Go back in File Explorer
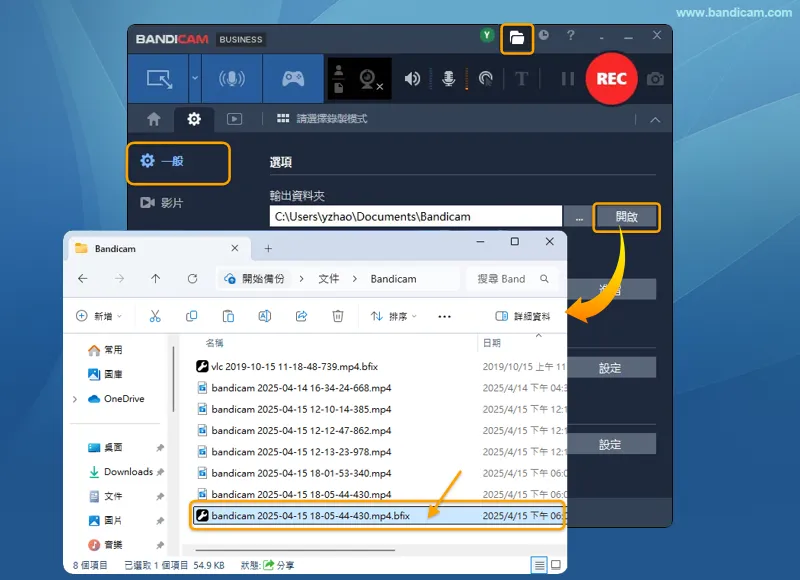 coord(83,279)
